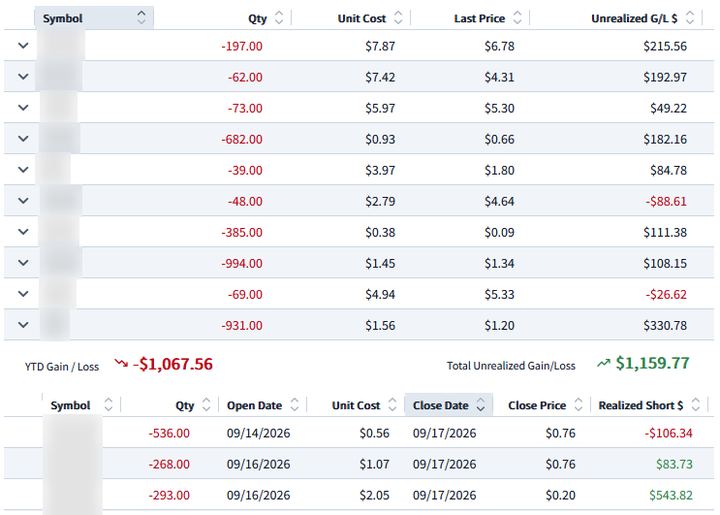Click the Open Date column header

[254, 405]
